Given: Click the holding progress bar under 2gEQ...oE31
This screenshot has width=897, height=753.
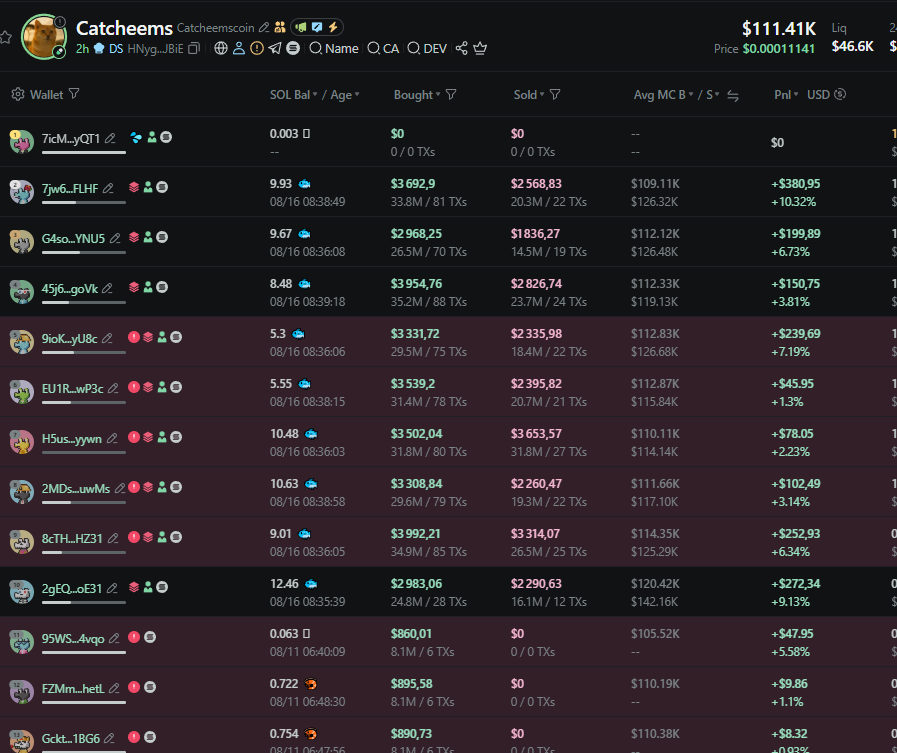Looking at the screenshot, I should (x=84, y=603).
